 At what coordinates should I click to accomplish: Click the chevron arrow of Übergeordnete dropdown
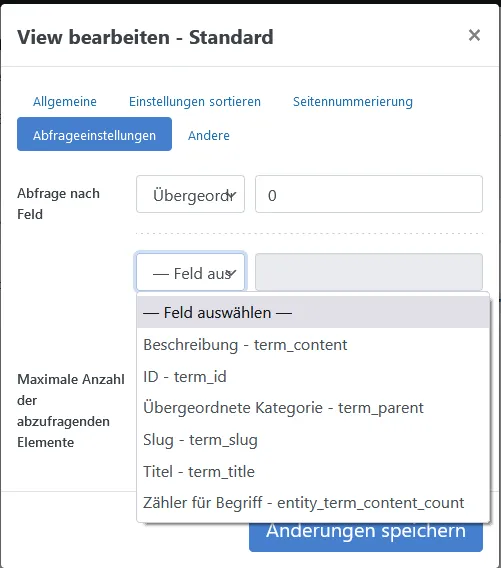(x=232, y=195)
